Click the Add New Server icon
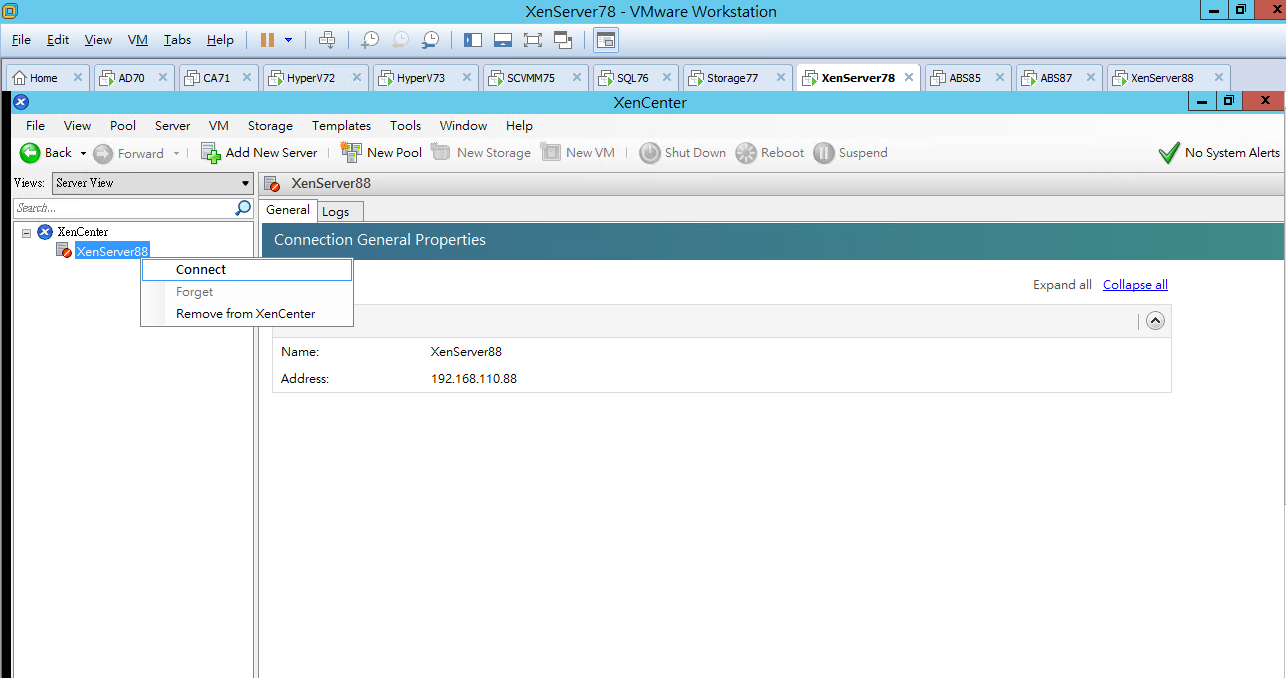This screenshot has width=1286, height=678. [x=210, y=153]
